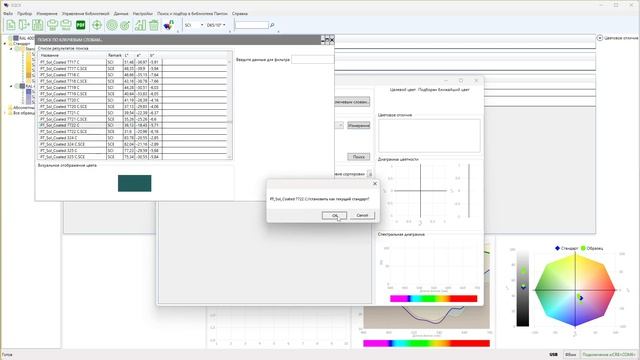This screenshot has width=640, height=360.
Task: Click the Цветовое отличие circle icon
Action: pyautogui.click(x=600, y=38)
